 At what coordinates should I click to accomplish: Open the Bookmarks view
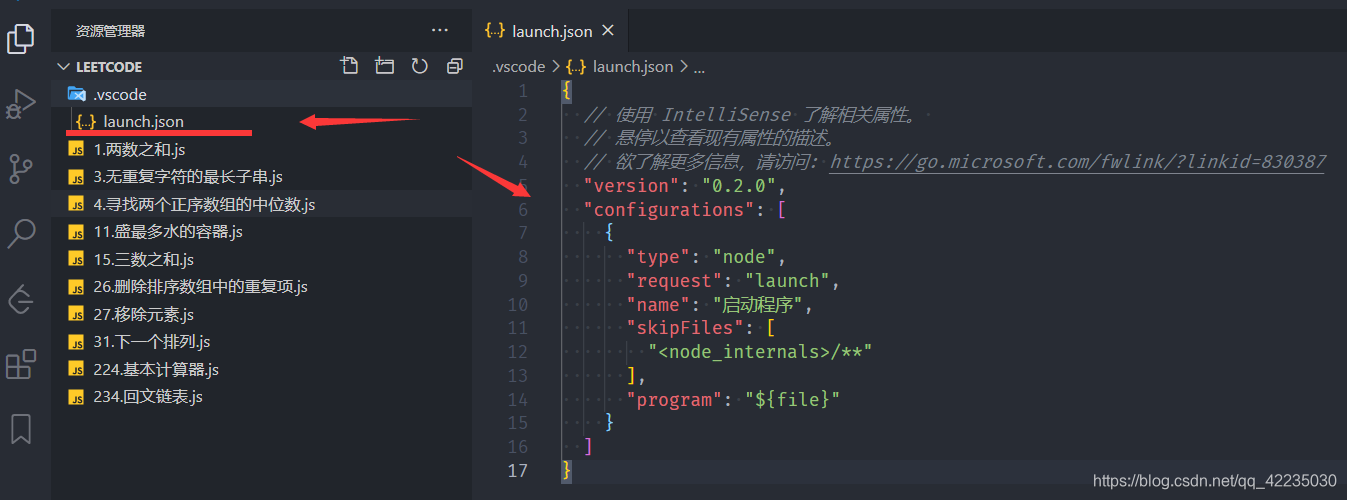click(21, 429)
